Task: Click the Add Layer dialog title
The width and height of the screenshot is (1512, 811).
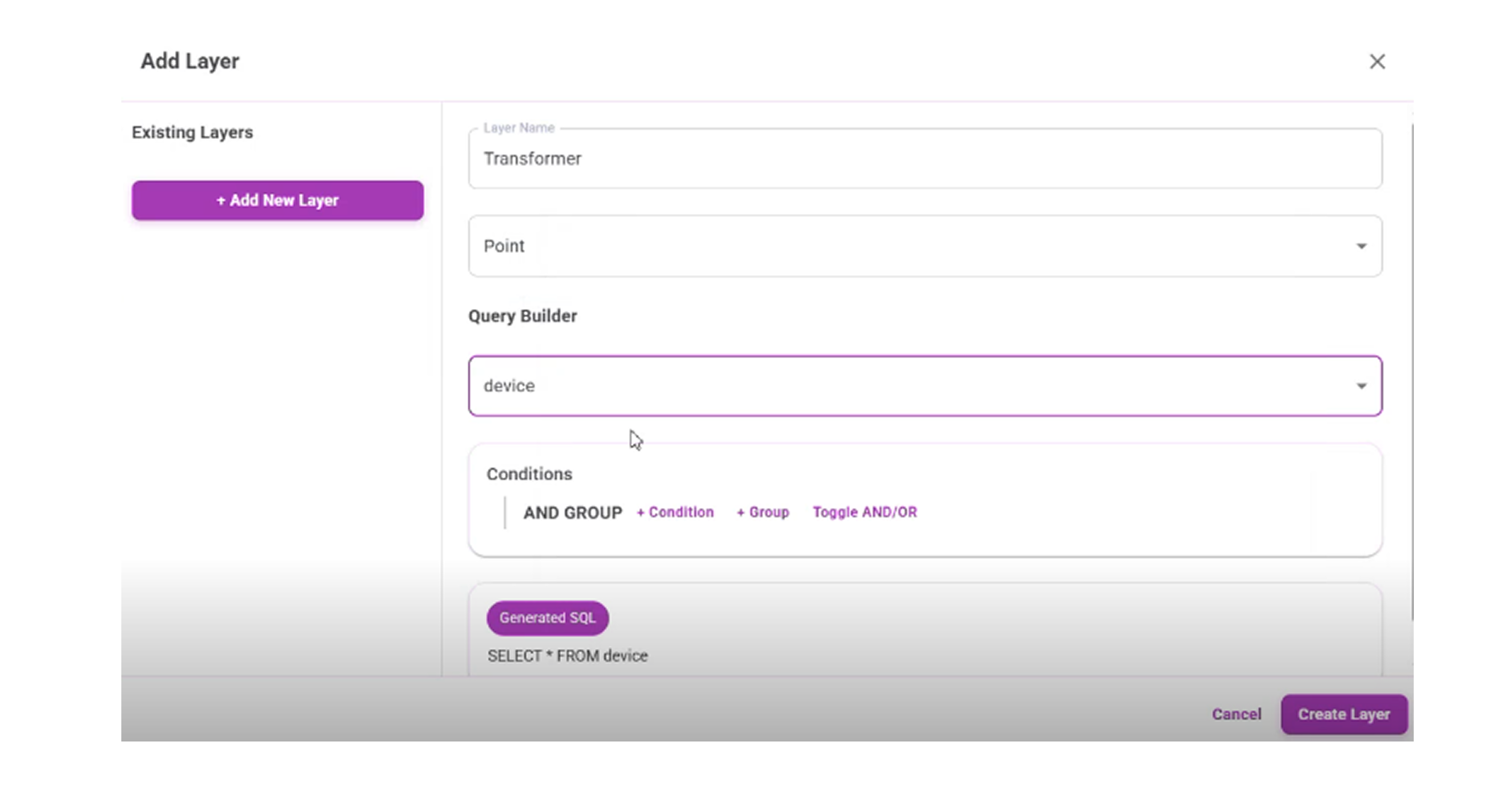Action: (x=189, y=61)
